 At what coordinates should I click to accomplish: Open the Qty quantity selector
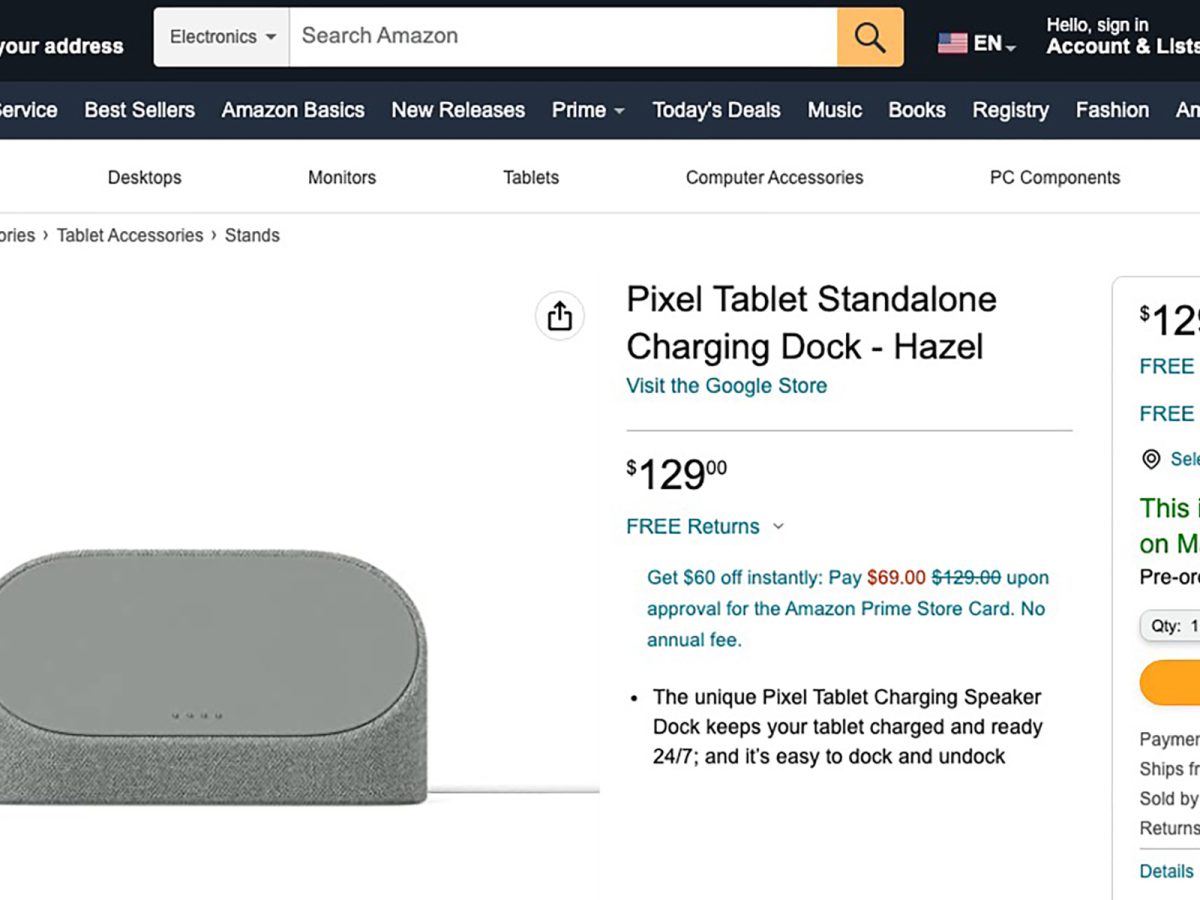[x=1172, y=626]
